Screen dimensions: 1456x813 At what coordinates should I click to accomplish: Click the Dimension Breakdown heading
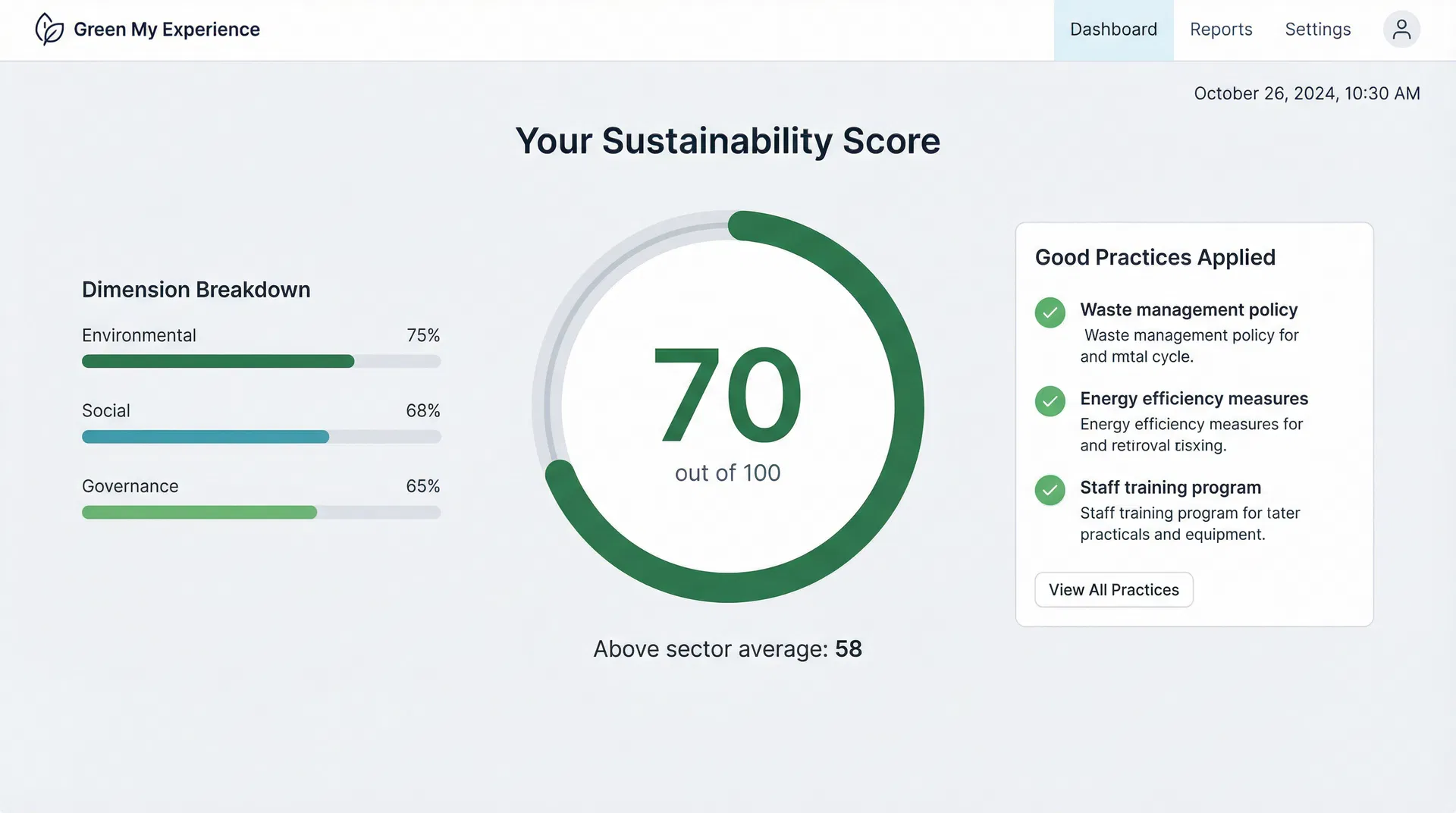point(196,290)
